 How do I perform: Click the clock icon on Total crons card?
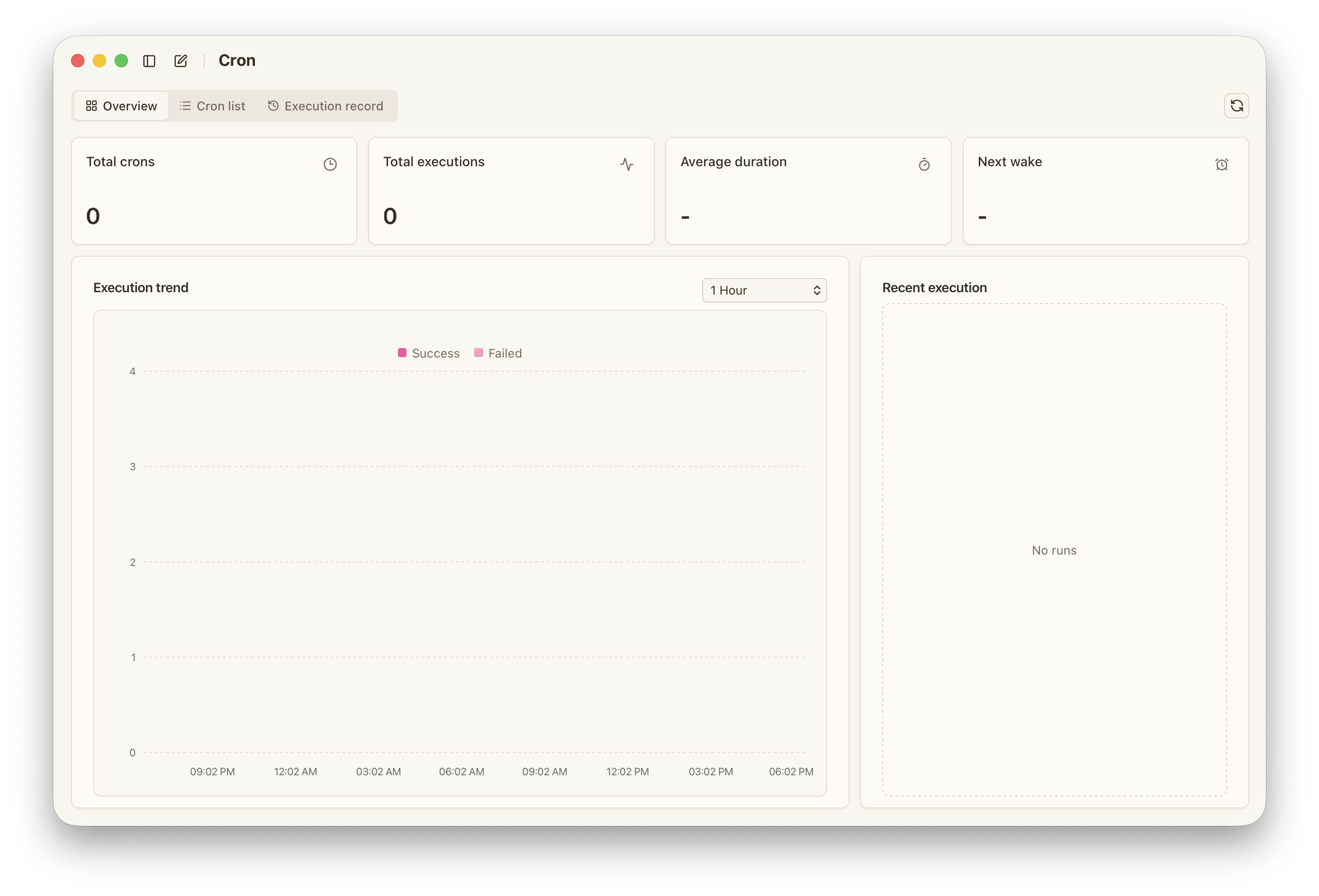pyautogui.click(x=330, y=164)
